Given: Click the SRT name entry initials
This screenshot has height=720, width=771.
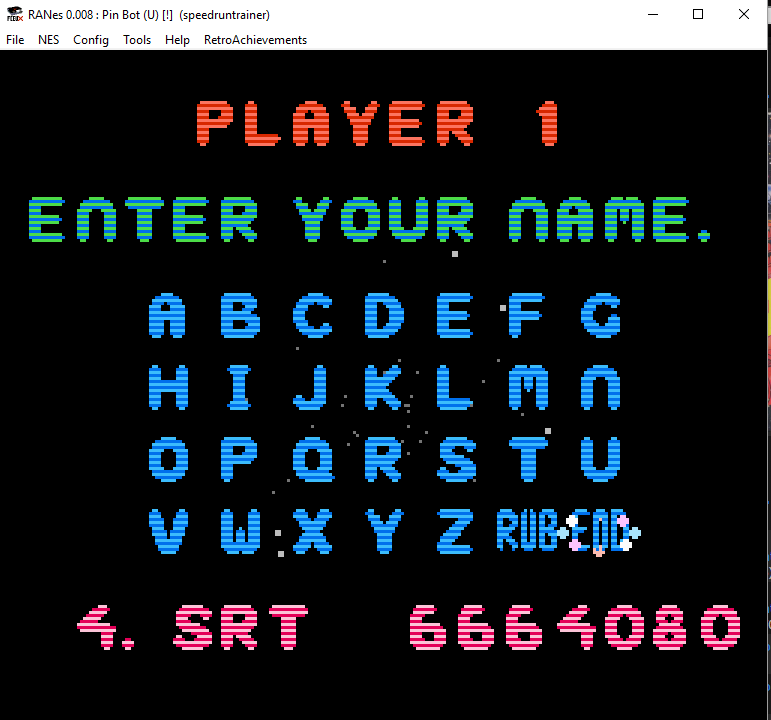Looking at the screenshot, I should (237, 628).
